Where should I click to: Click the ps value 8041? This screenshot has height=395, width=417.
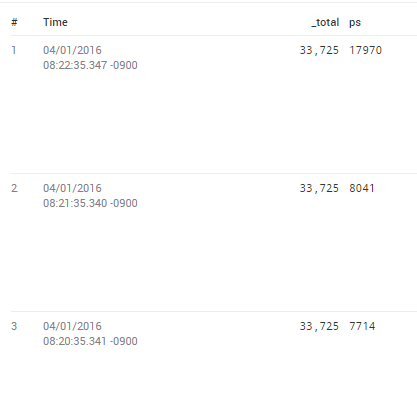coord(362,188)
